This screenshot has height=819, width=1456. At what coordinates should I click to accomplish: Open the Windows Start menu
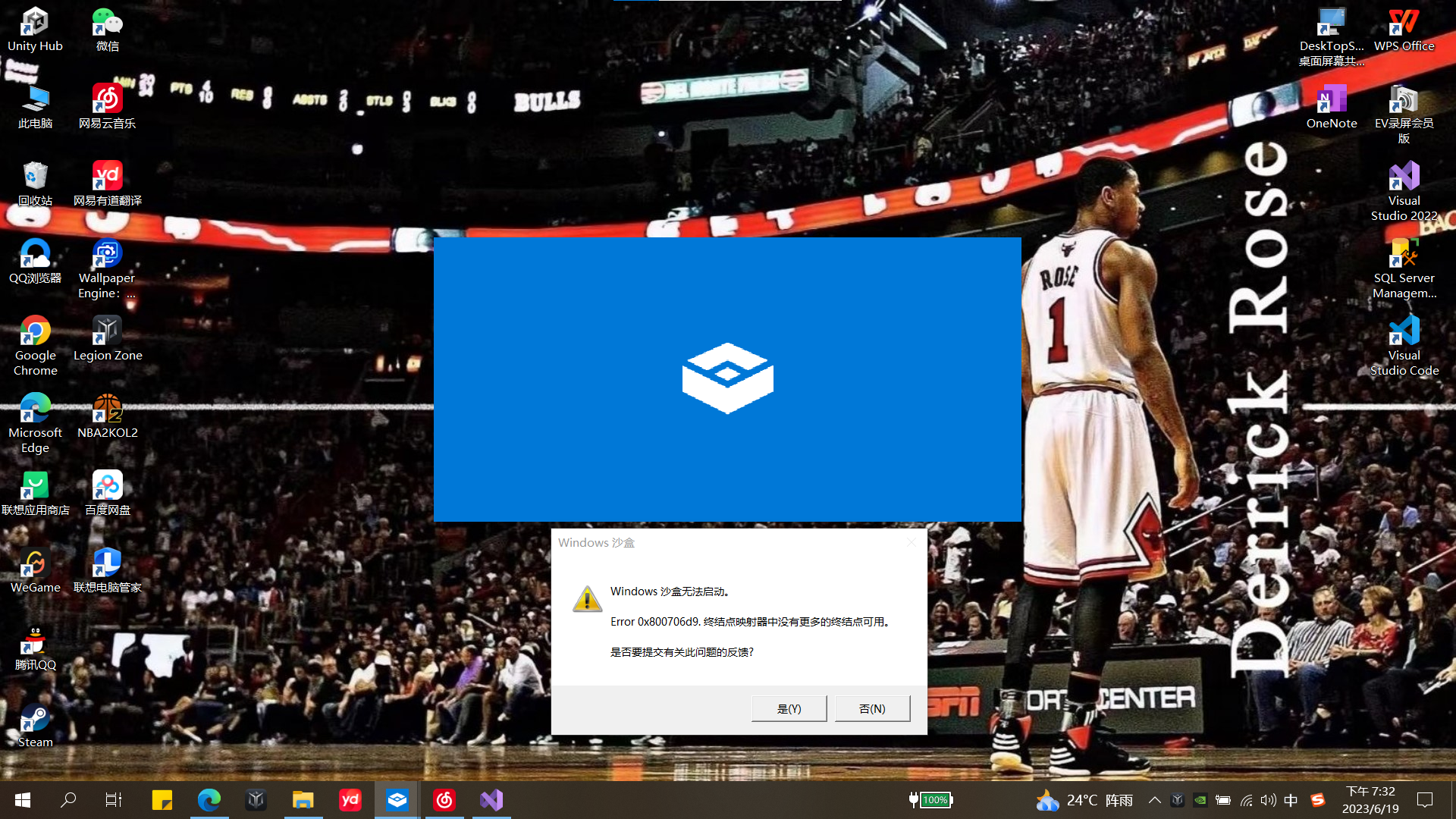coord(23,799)
